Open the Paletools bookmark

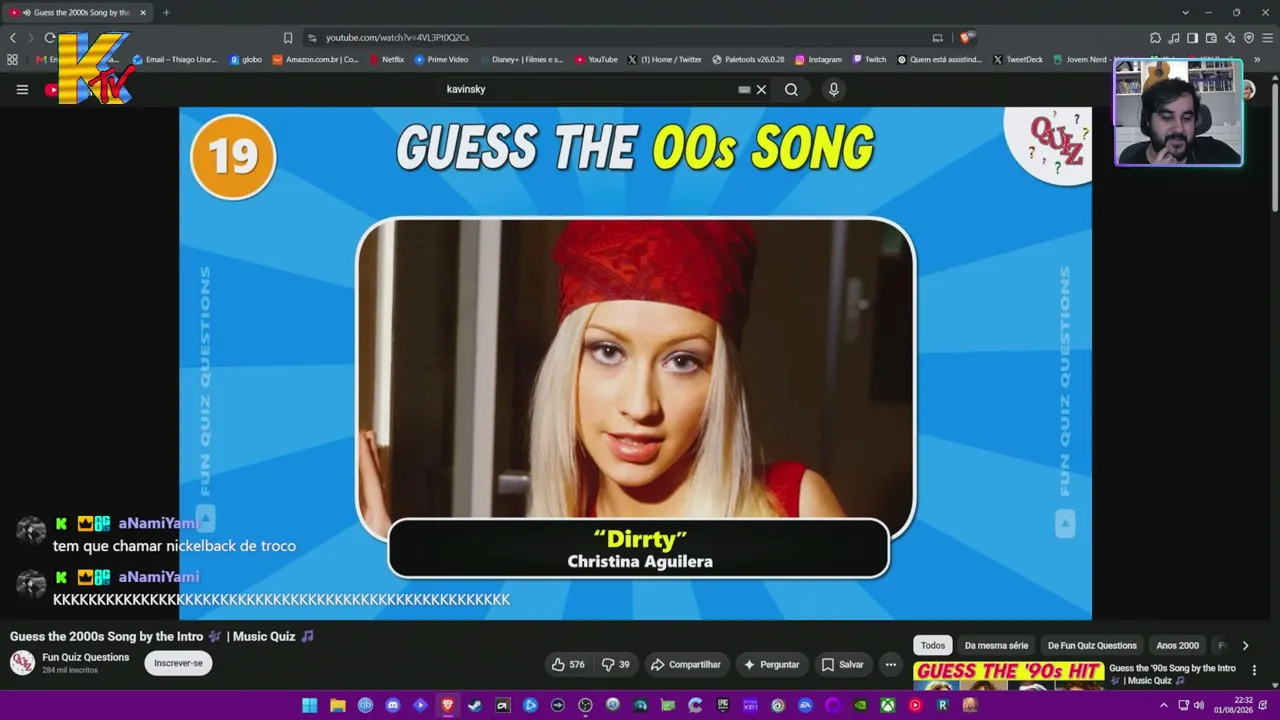[x=748, y=60]
